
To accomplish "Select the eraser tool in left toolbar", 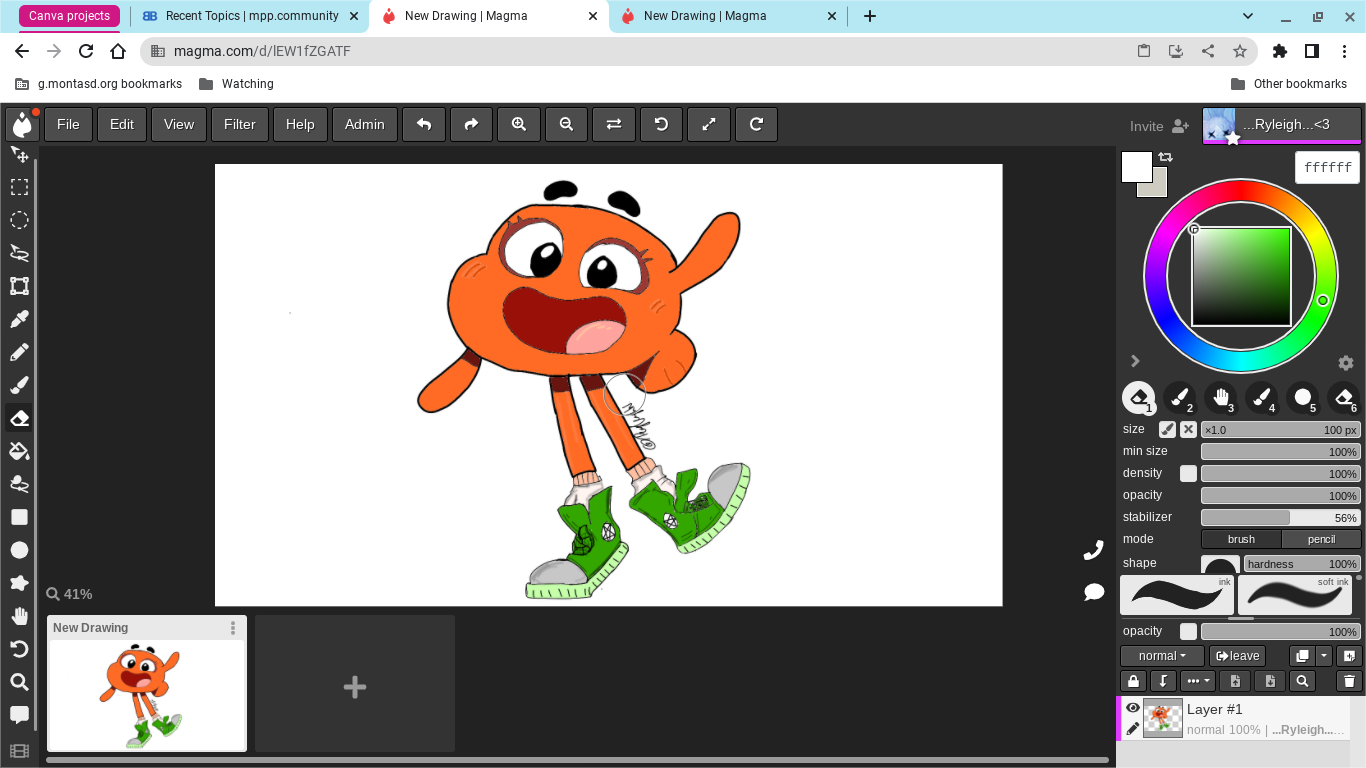I will (x=19, y=418).
